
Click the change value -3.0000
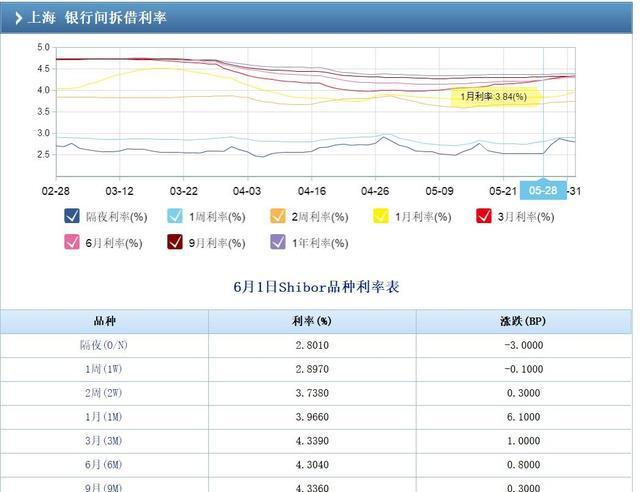(x=524, y=345)
